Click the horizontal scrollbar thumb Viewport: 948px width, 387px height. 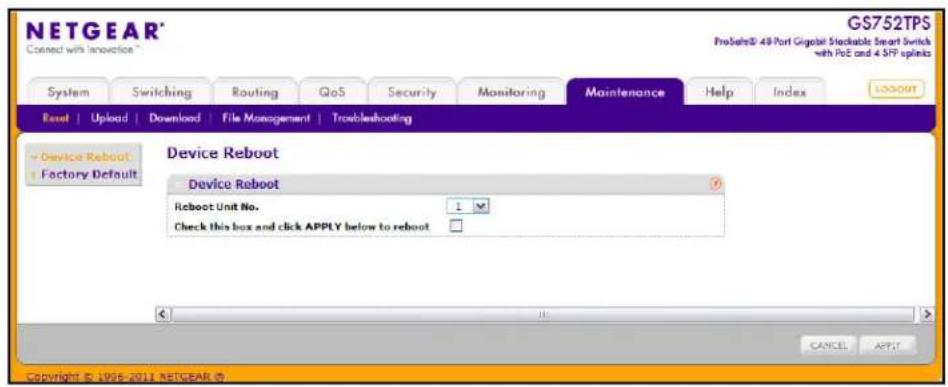click(x=543, y=314)
